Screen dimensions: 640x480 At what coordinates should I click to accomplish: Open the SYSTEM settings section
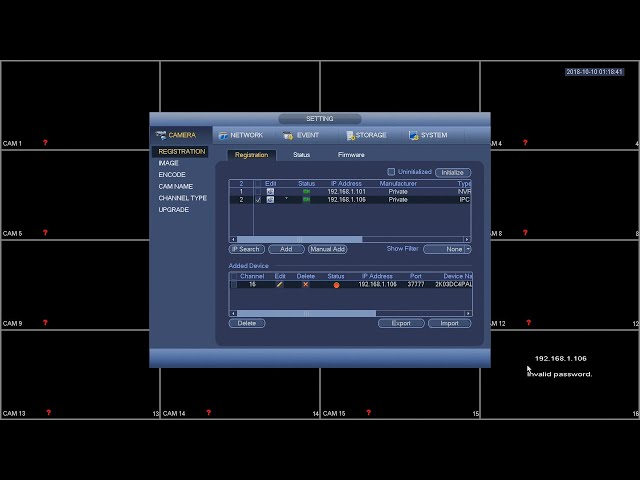(x=429, y=135)
